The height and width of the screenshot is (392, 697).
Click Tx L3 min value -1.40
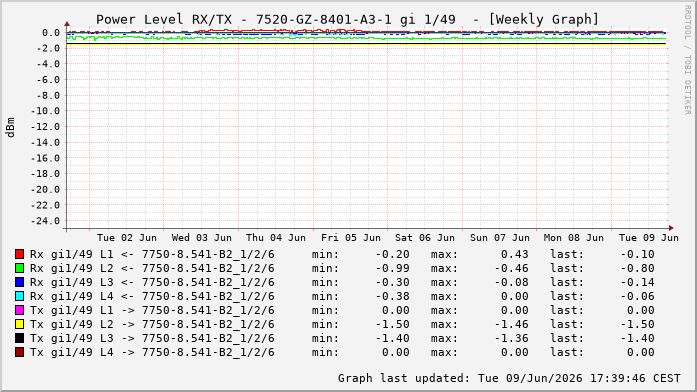coord(392,338)
